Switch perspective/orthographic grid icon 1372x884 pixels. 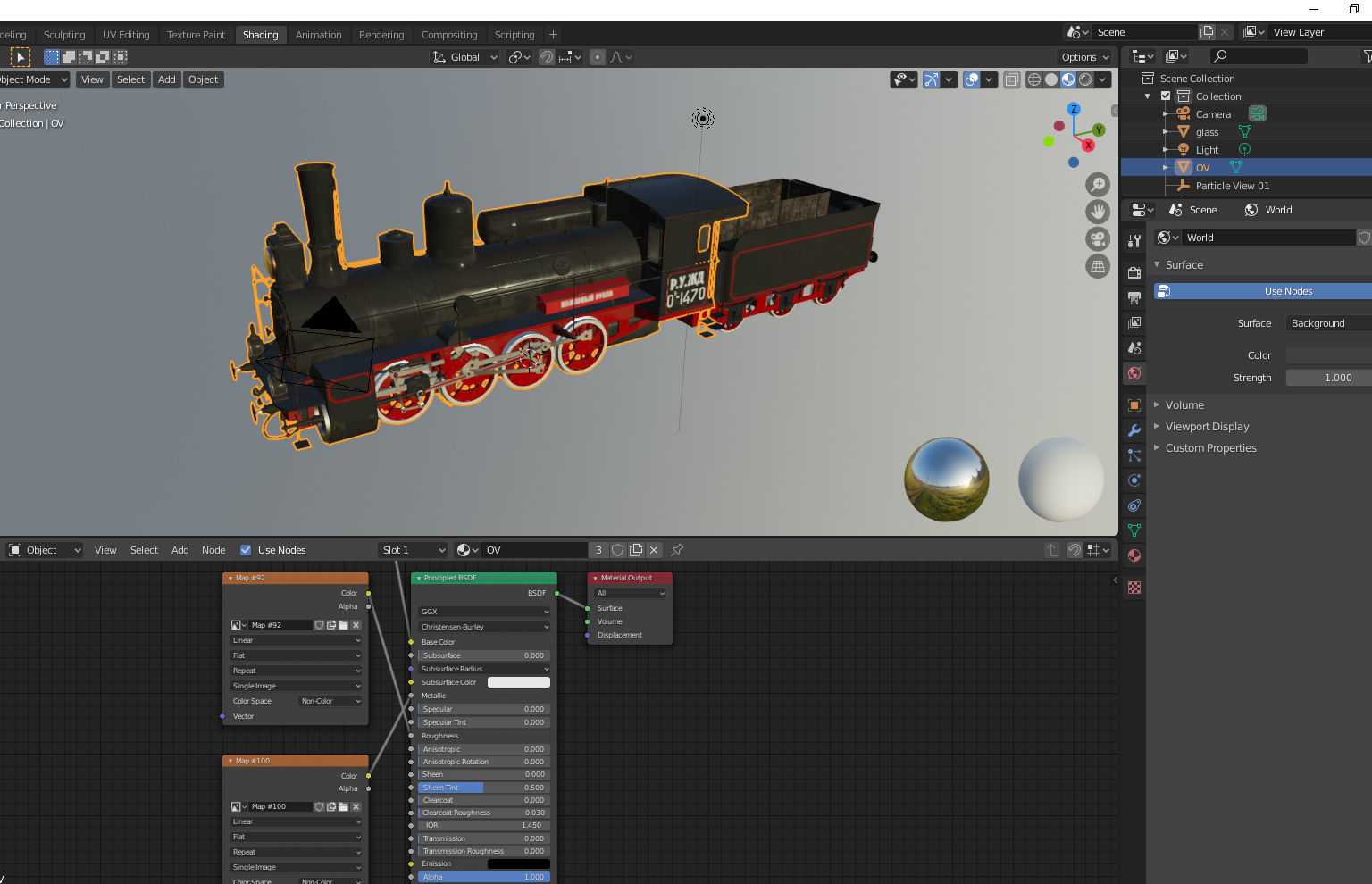(x=1098, y=266)
